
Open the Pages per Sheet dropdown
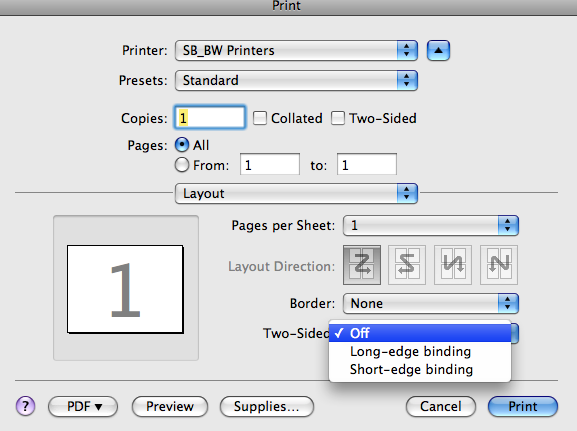(x=431, y=225)
